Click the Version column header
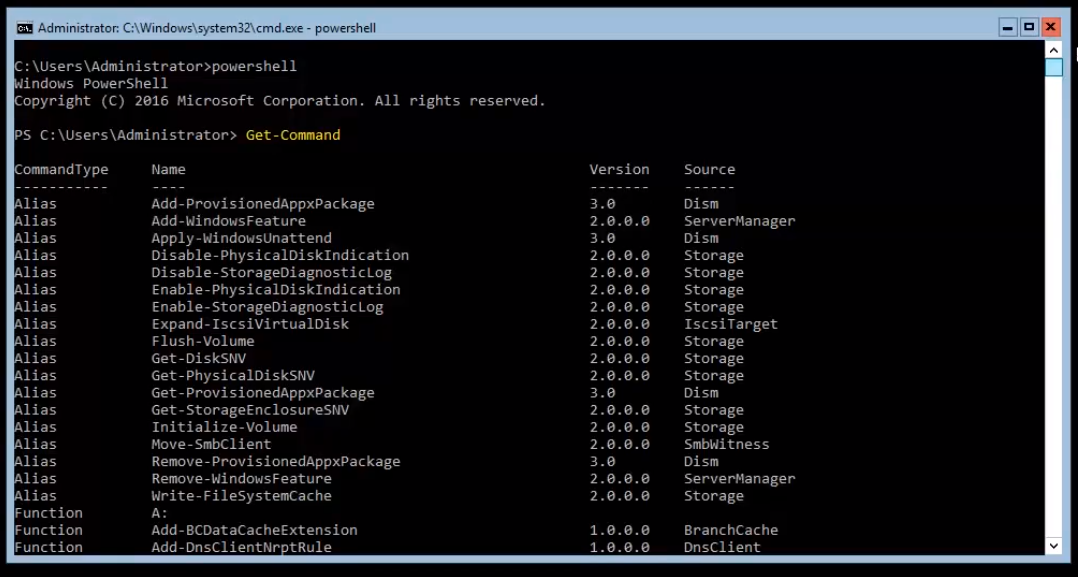This screenshot has height=577, width=1078. click(619, 169)
